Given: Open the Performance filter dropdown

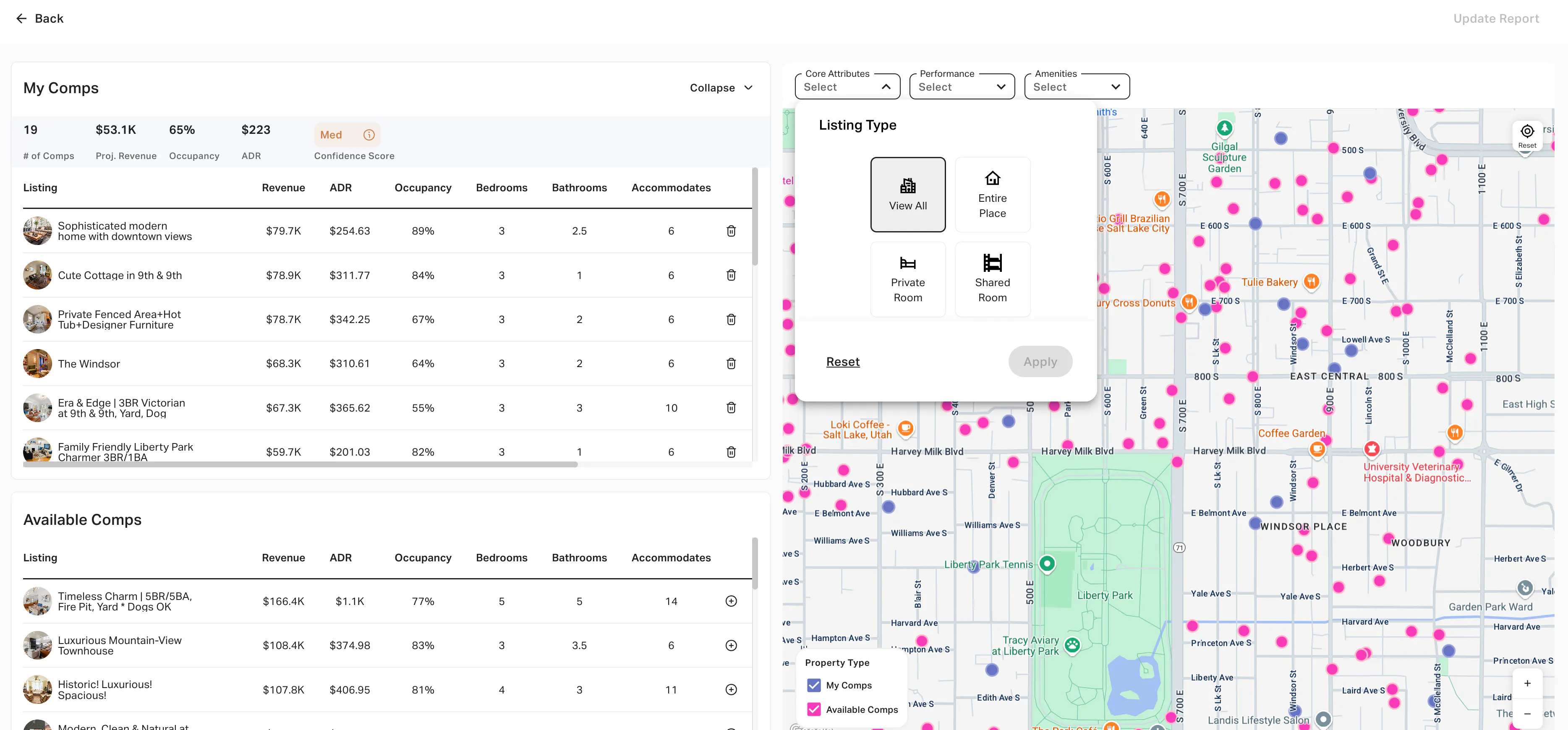Looking at the screenshot, I should point(962,86).
